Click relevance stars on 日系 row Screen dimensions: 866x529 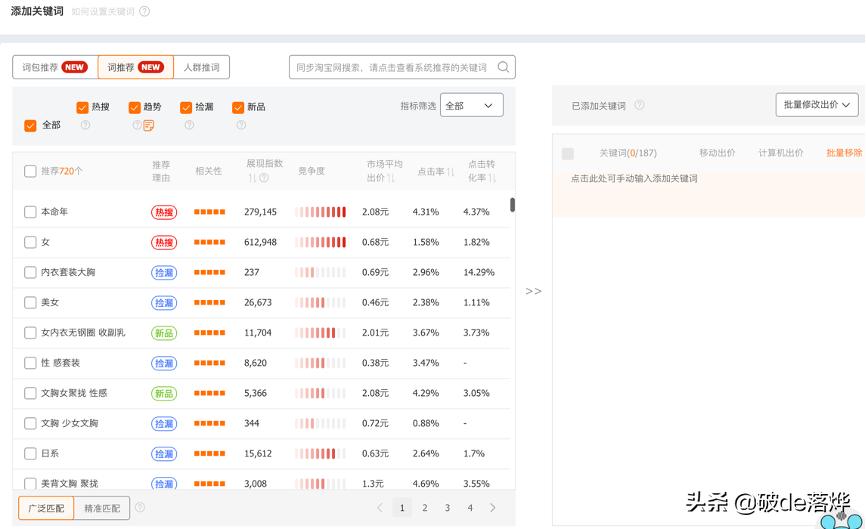coord(209,453)
